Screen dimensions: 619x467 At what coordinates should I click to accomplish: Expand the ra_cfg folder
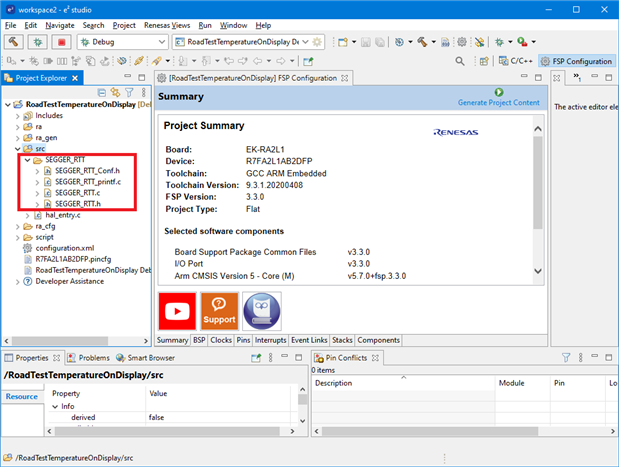click(17, 226)
